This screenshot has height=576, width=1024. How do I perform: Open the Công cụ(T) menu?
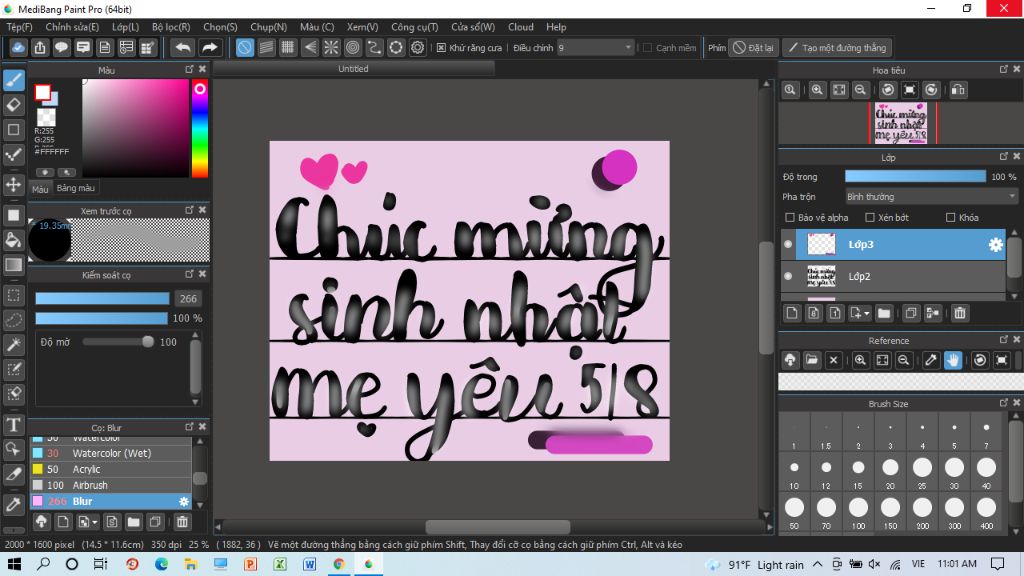tap(415, 27)
